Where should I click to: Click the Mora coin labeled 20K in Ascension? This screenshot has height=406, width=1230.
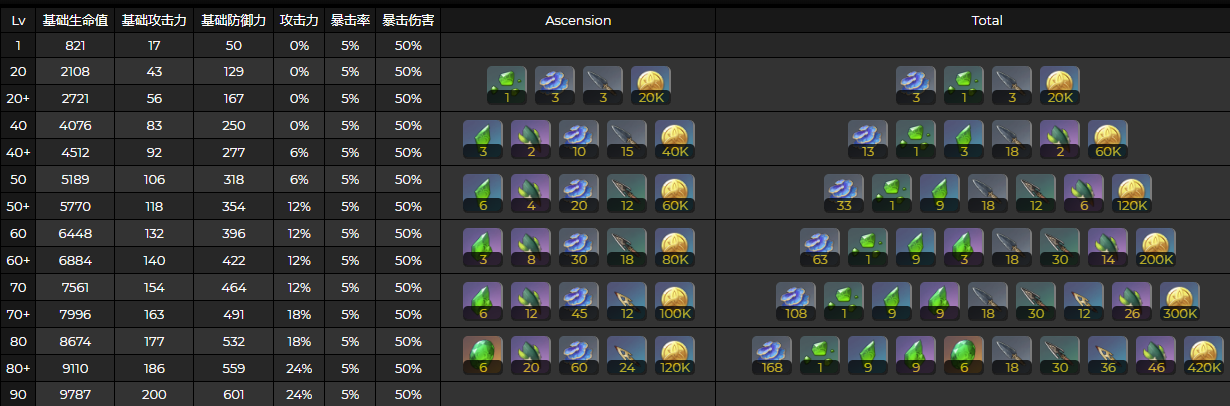click(x=651, y=86)
